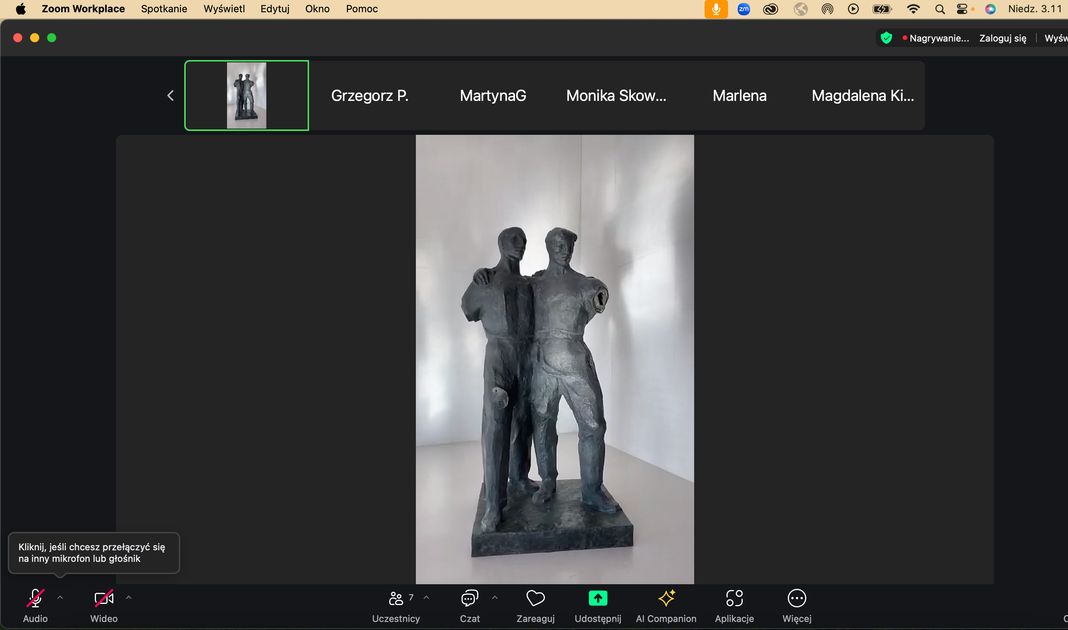Open AI Companion sparkle icon
The image size is (1068, 630).
pyautogui.click(x=666, y=599)
